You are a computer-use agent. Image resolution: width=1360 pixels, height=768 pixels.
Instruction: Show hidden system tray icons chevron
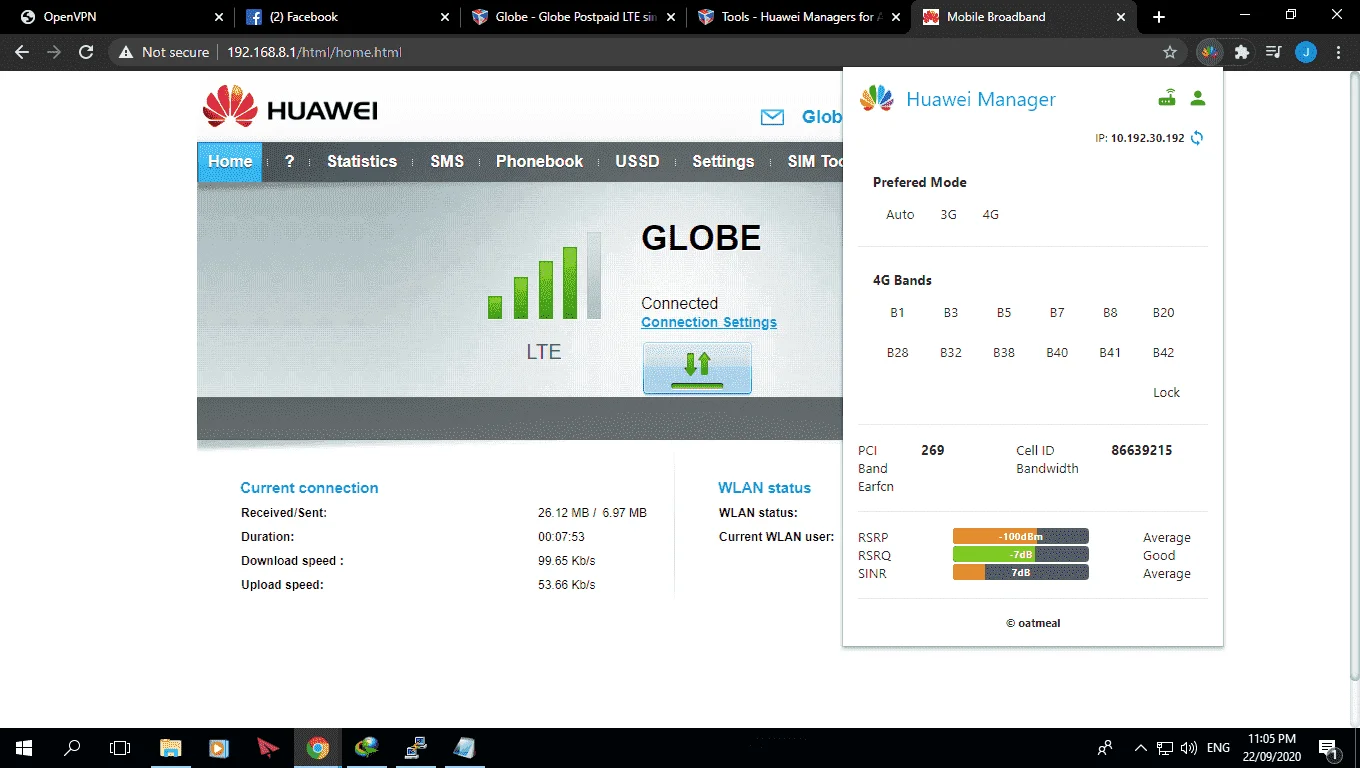point(1140,748)
